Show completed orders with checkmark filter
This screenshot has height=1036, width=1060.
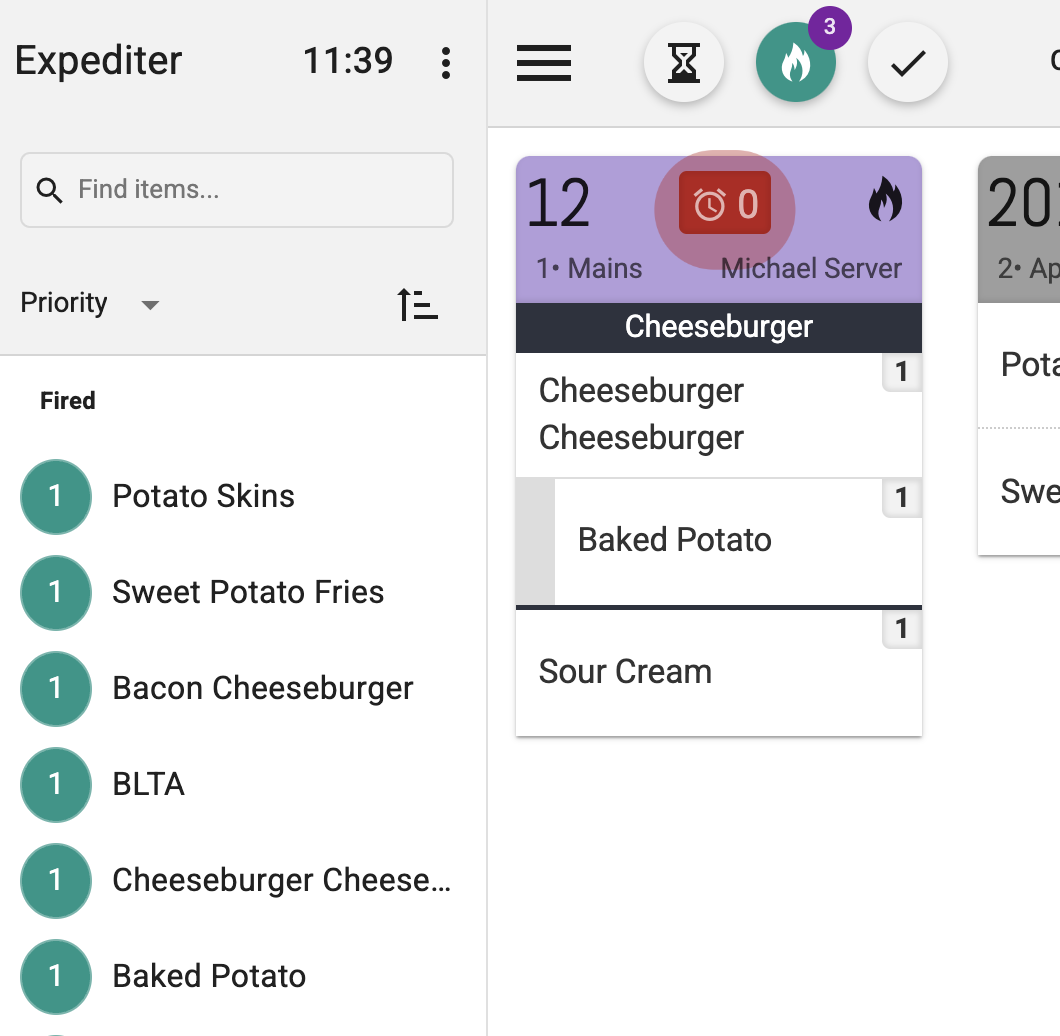tap(907, 62)
